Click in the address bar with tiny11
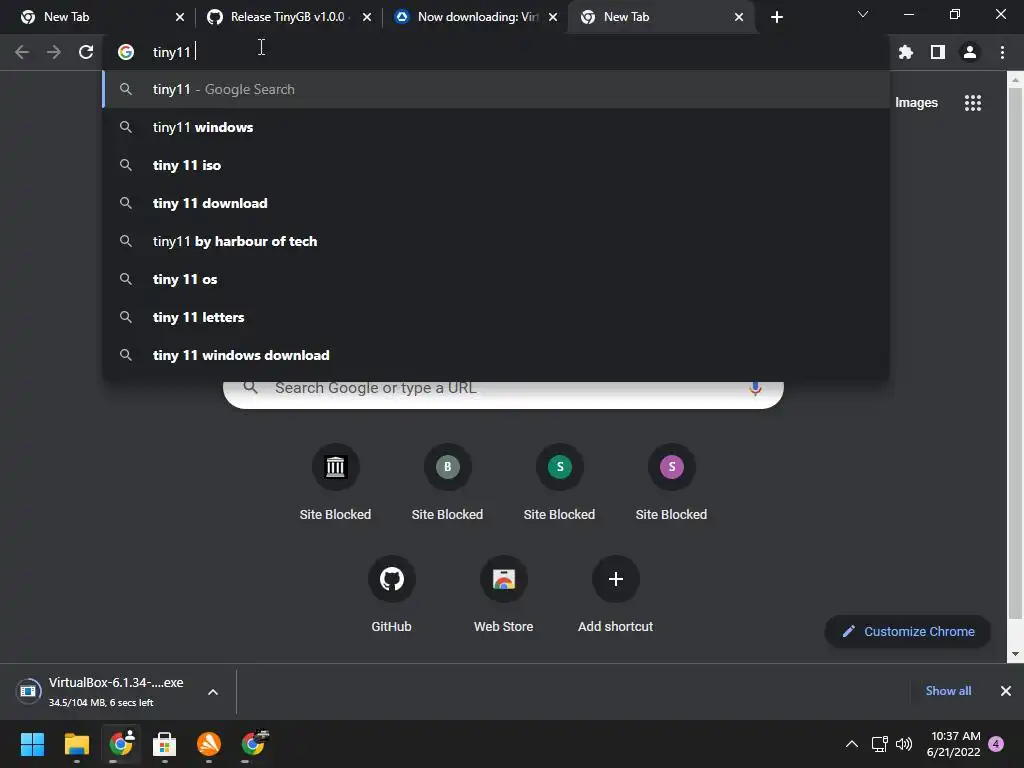This screenshot has height=768, width=1024. point(496,52)
